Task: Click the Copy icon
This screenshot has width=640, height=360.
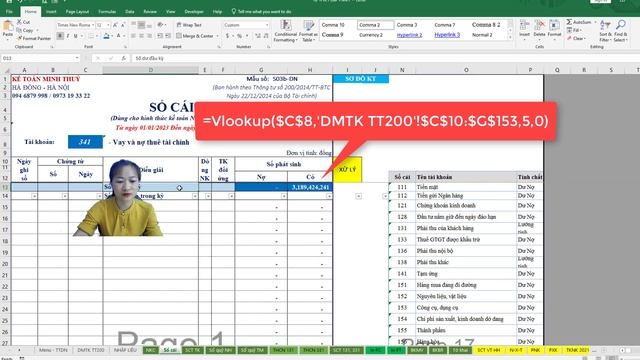Action: [19, 30]
